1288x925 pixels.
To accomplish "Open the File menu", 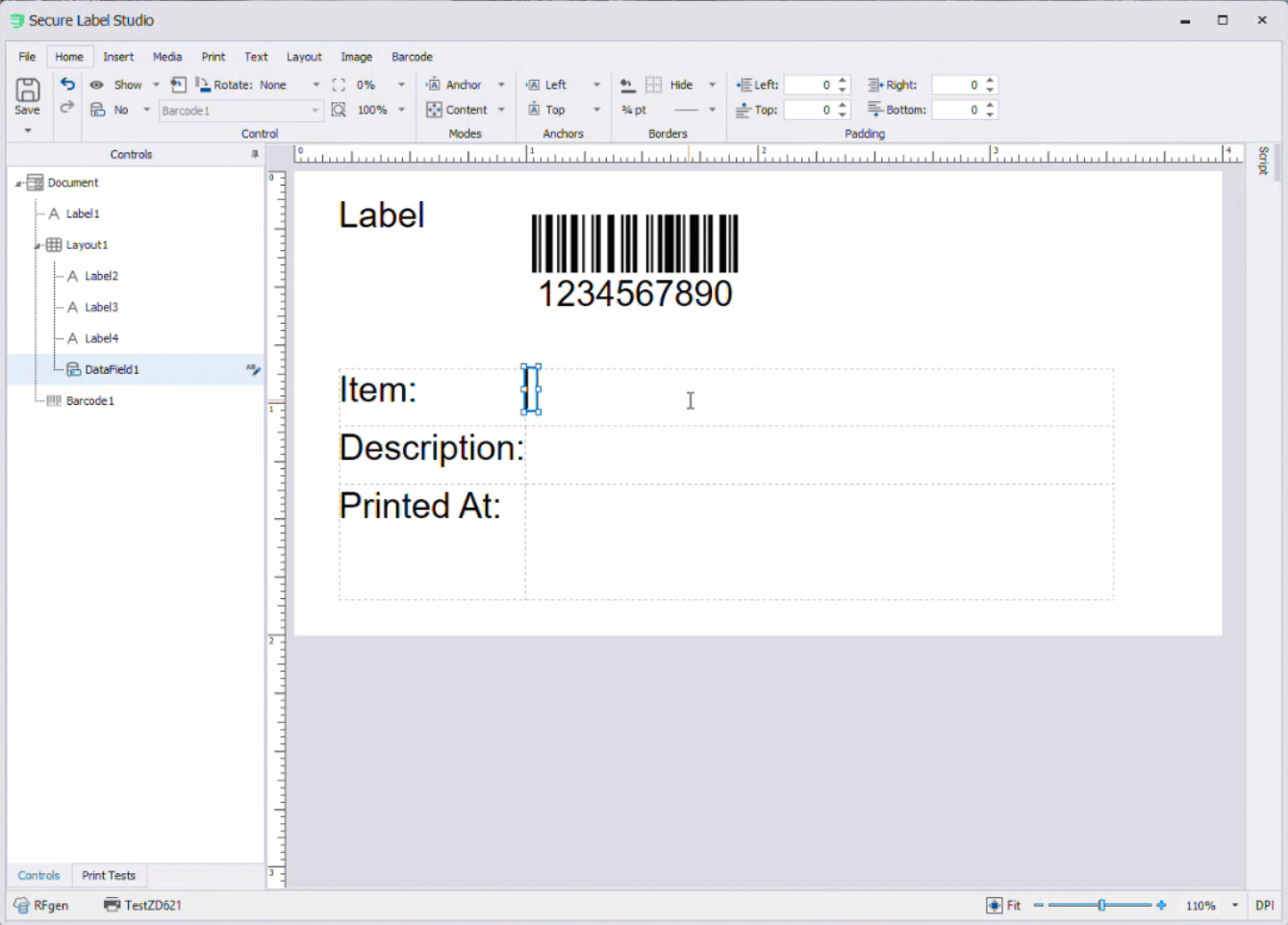I will click(27, 57).
